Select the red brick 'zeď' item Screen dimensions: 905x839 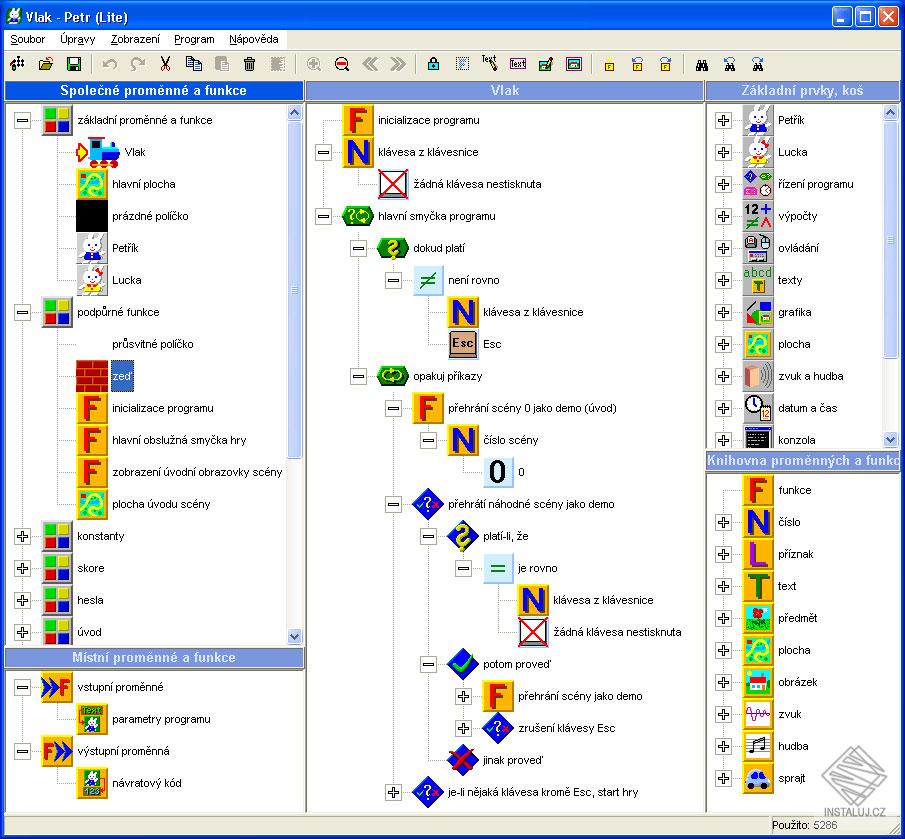click(x=93, y=376)
